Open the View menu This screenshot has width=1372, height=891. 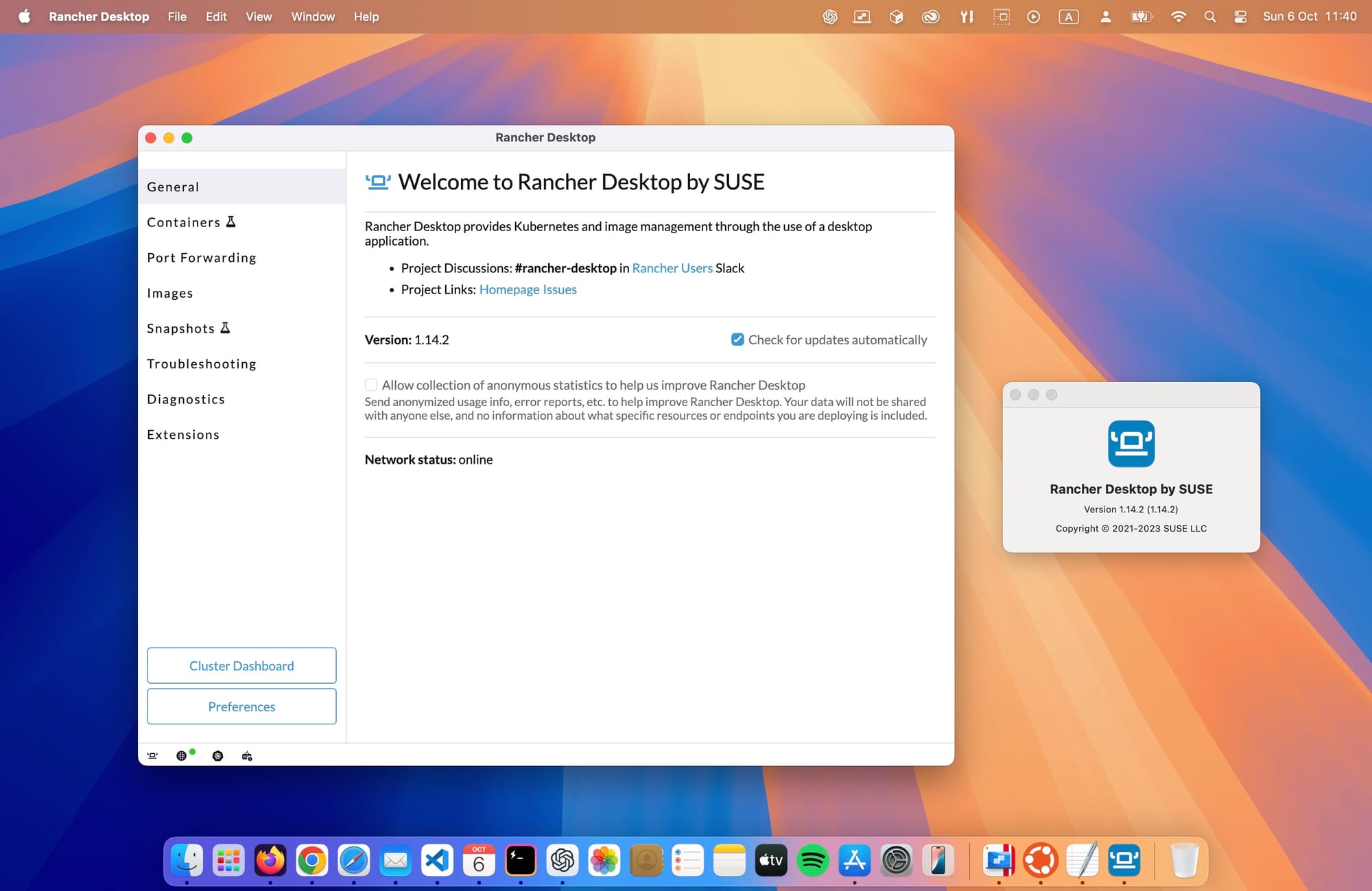click(x=259, y=16)
